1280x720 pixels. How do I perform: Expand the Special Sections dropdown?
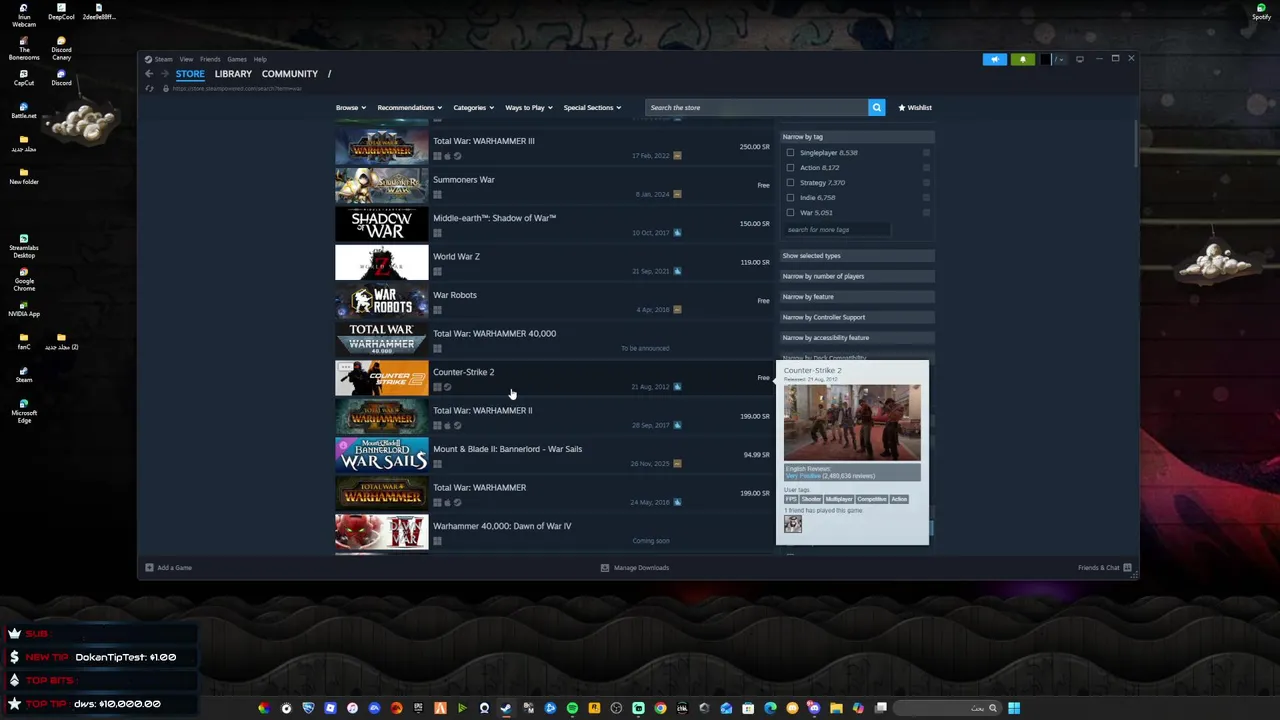592,108
